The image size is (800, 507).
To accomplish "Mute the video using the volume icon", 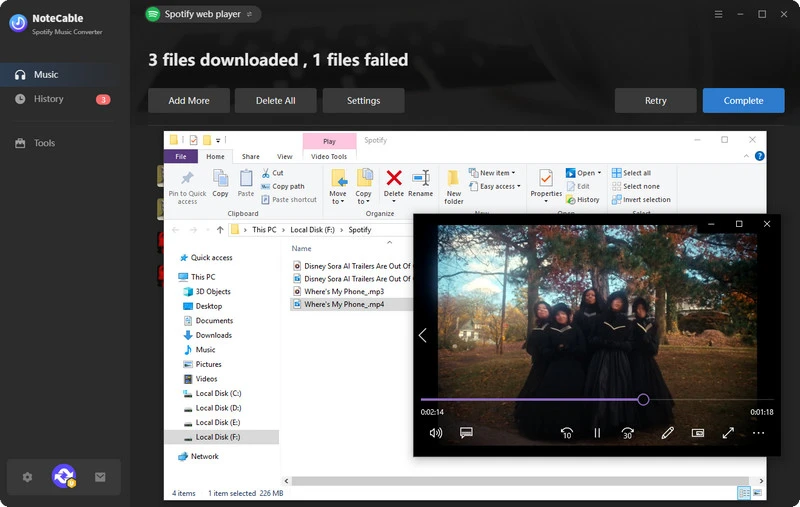I will [x=436, y=433].
